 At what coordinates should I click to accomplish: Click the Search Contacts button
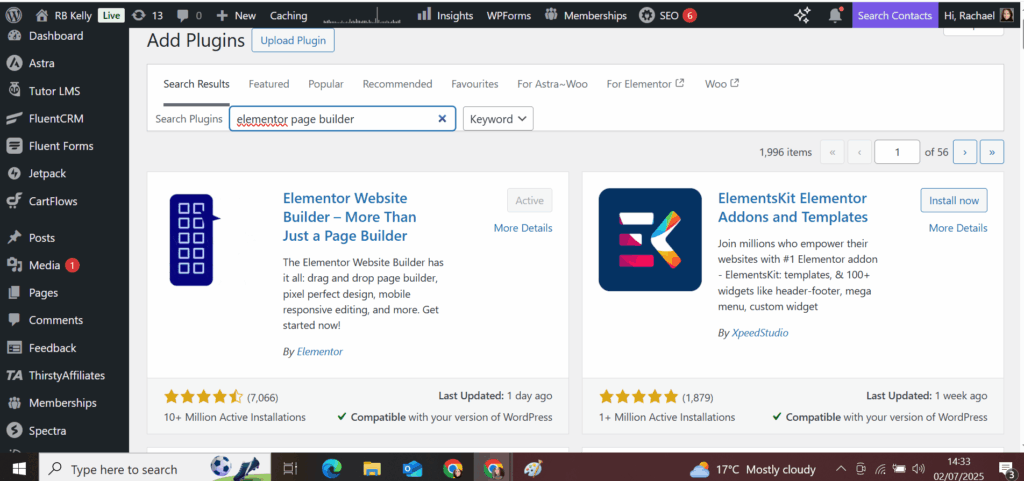coord(894,15)
